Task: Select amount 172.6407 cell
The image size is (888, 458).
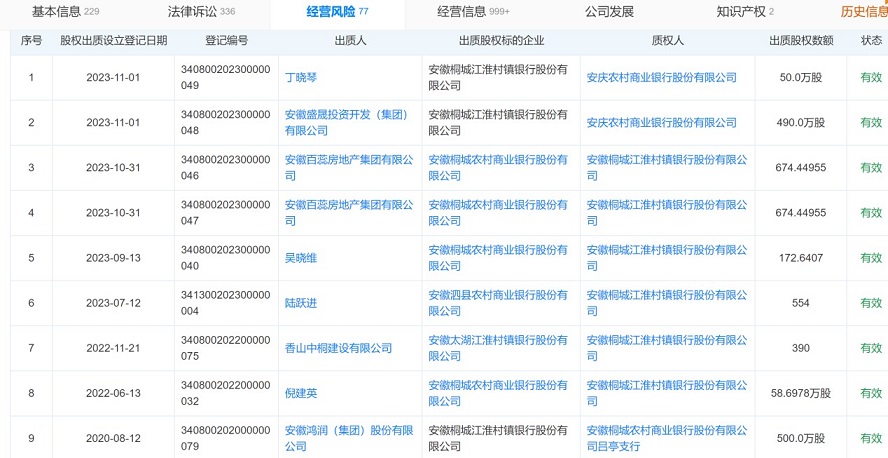Action: [x=801, y=258]
